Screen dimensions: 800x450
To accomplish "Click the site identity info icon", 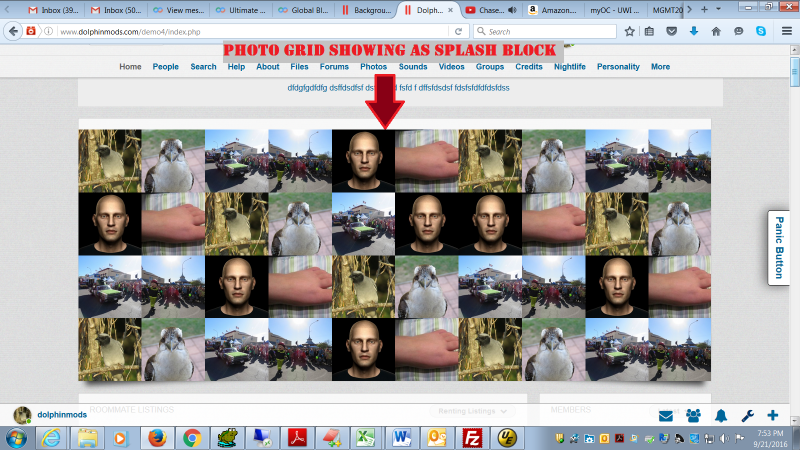I will [x=48, y=32].
